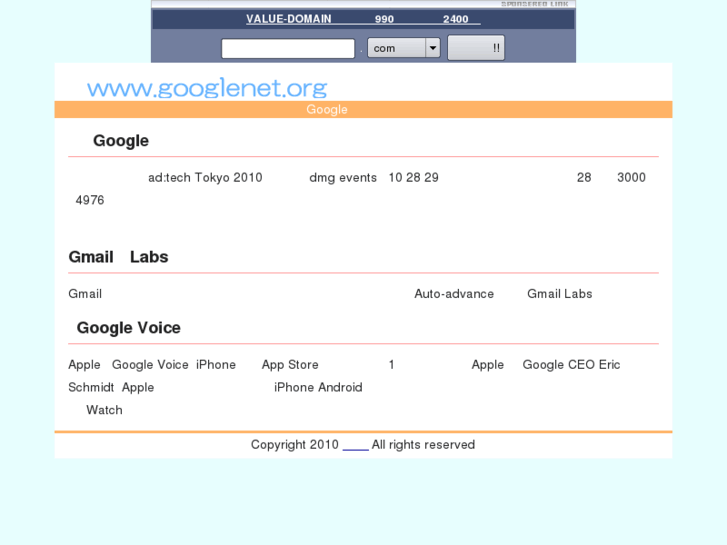Open the Gmail Labs article heading

tap(118, 257)
